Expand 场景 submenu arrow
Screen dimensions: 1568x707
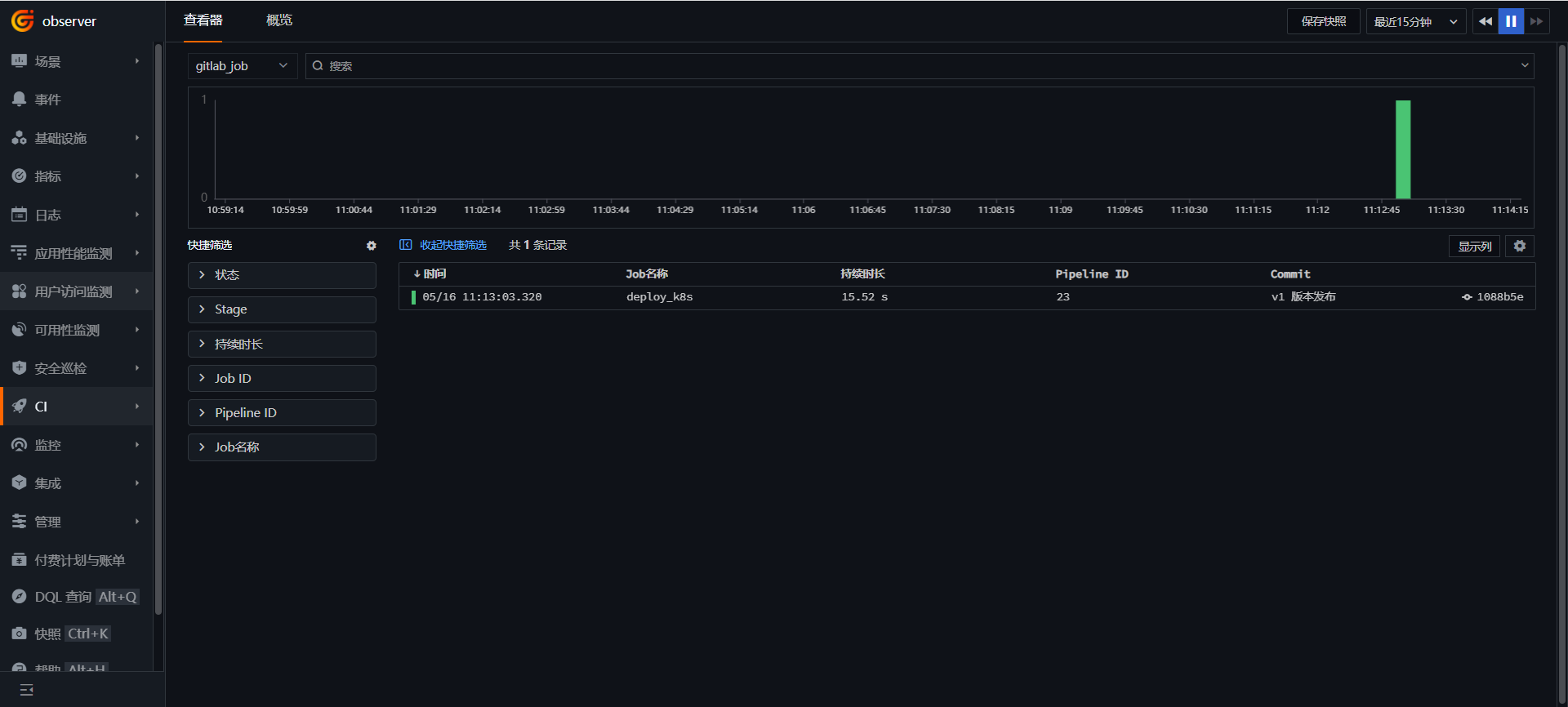137,61
